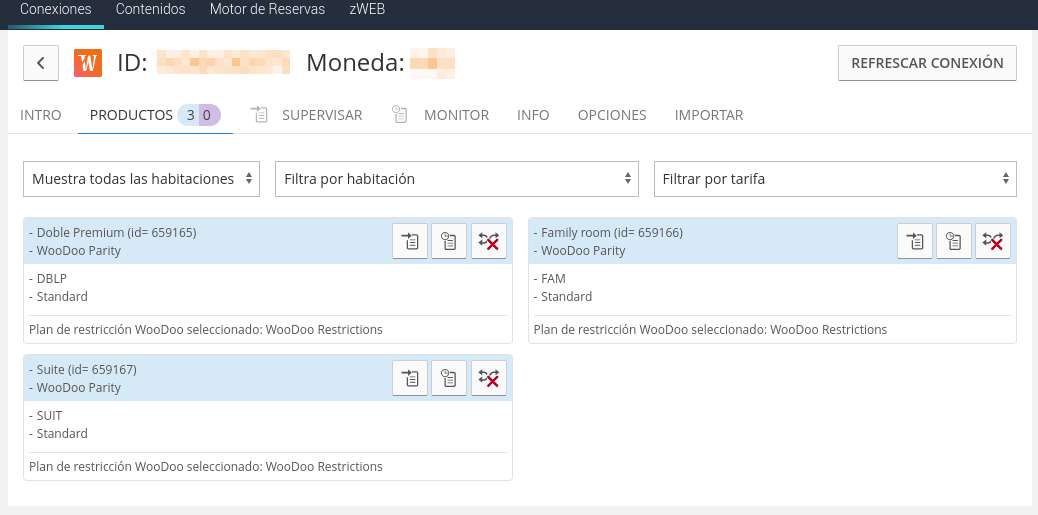The image size is (1038, 515).
Task: Remove mapping for Family room
Action: [993, 241]
